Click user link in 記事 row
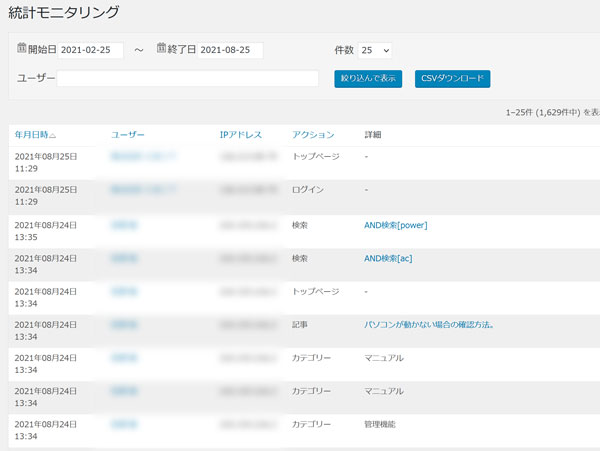Screen dimensions: 600x451 pyautogui.click(x=124, y=324)
